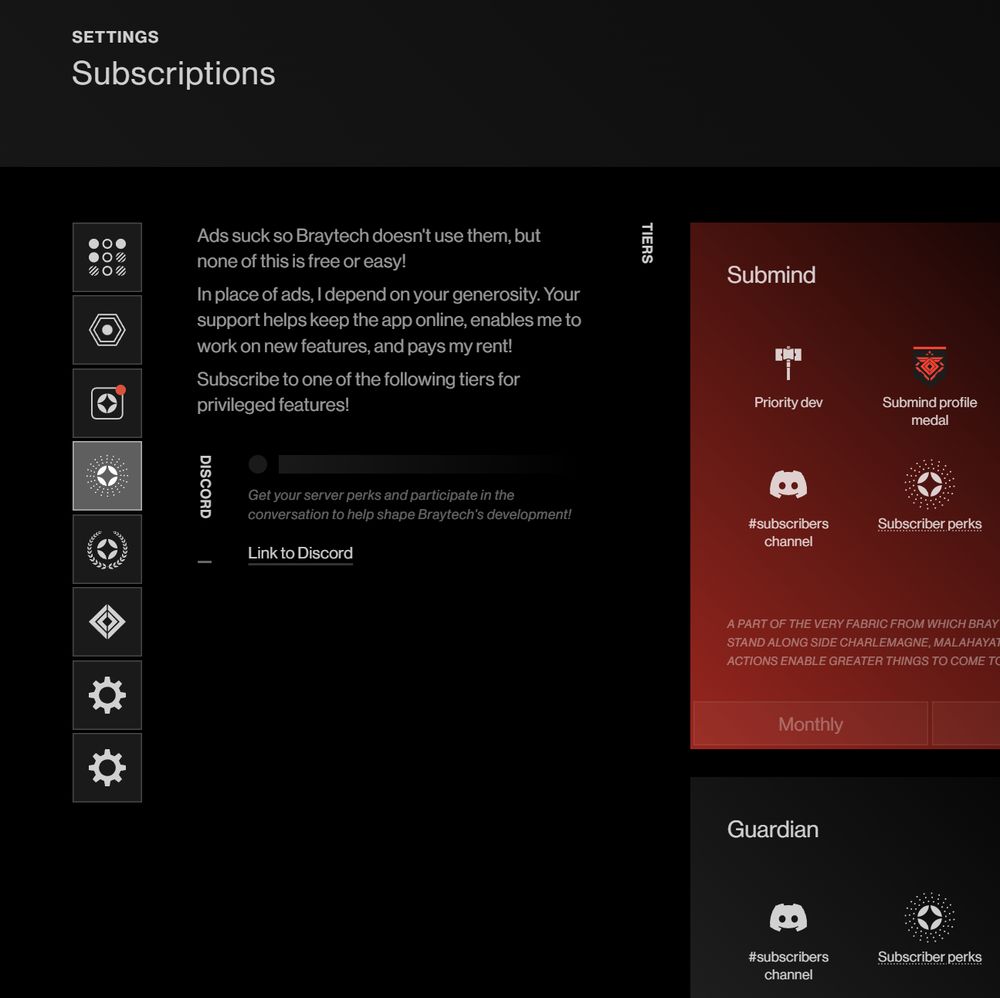Image resolution: width=1000 pixels, height=998 pixels.
Task: Click the Subscriptions page title
Action: (x=173, y=73)
